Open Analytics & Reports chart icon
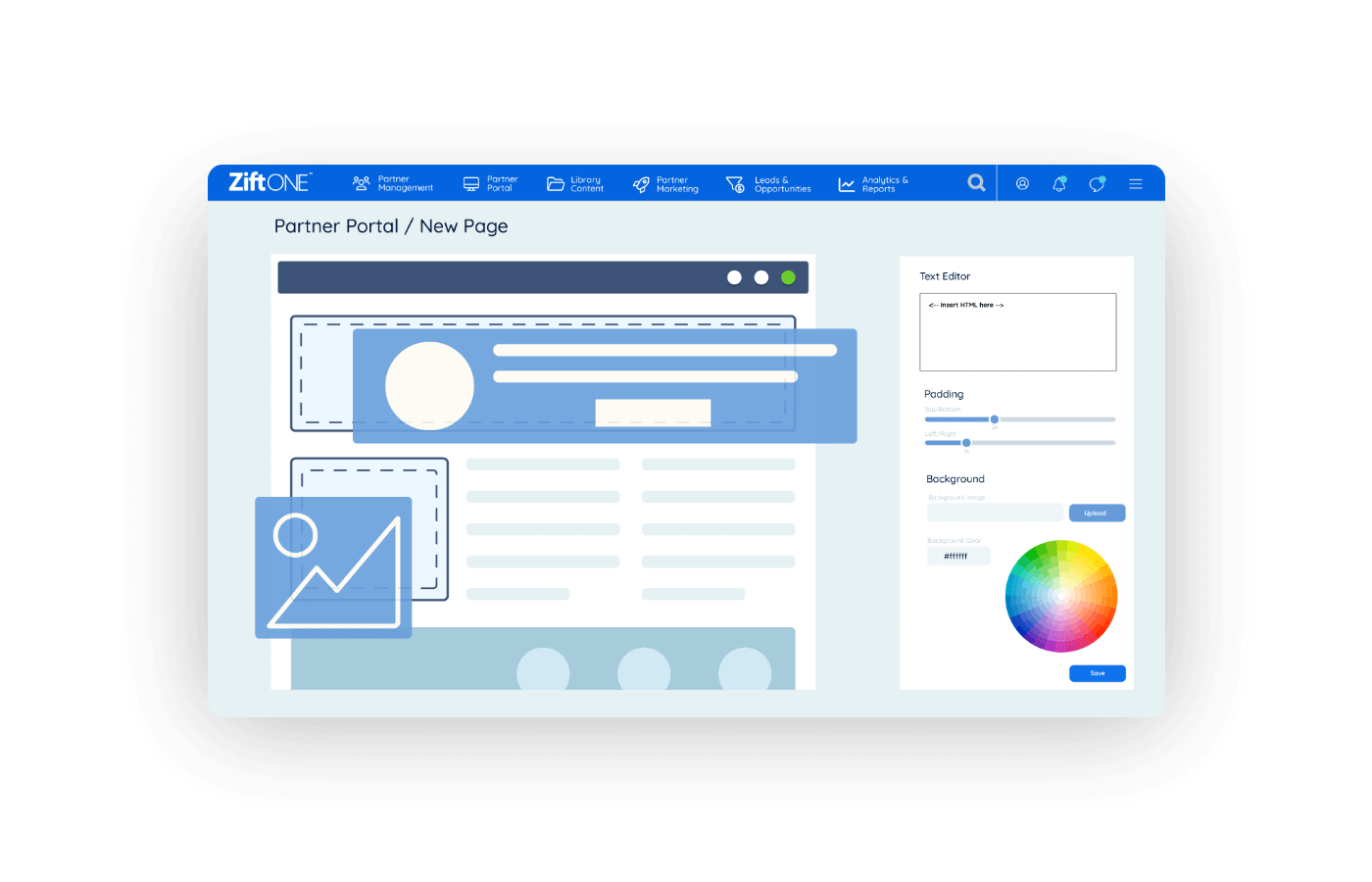Image resolution: width=1372 pixels, height=882 pixels. [846, 183]
